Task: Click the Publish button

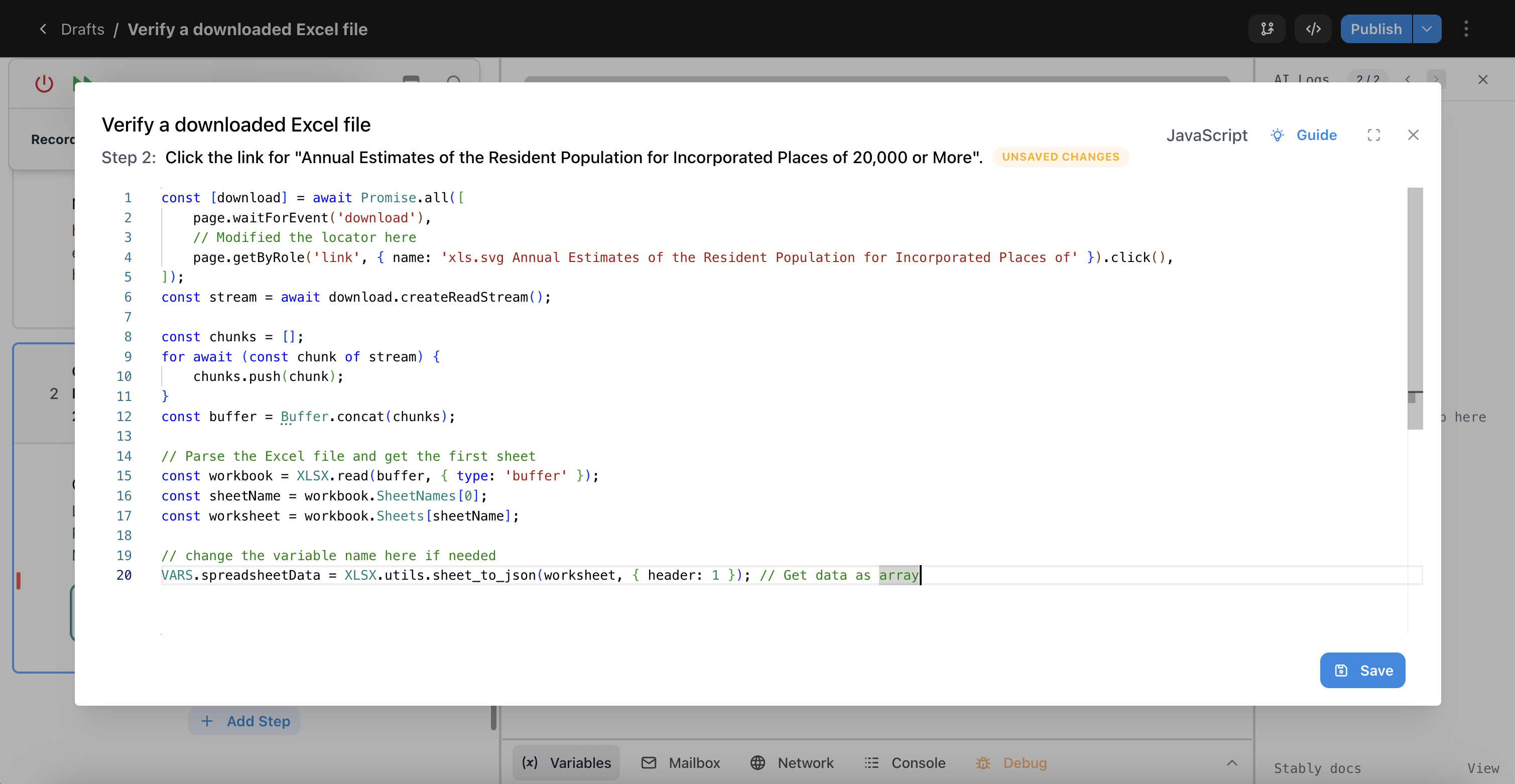Action: [x=1376, y=29]
